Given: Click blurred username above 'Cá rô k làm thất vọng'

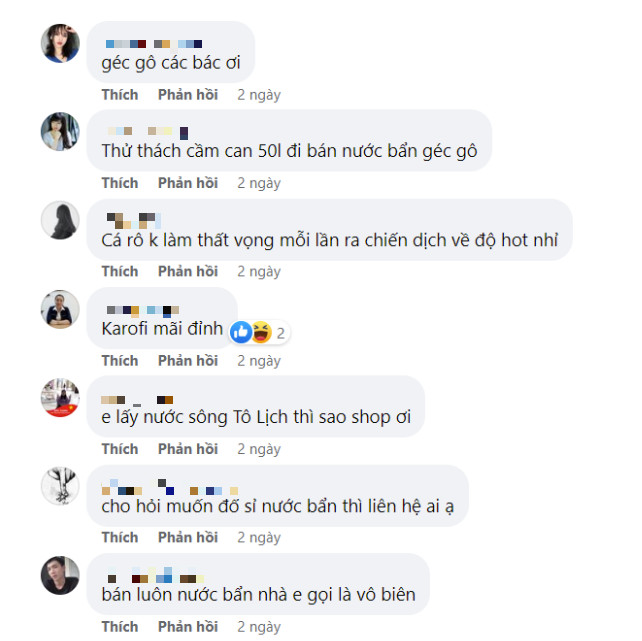Looking at the screenshot, I should point(133,220).
